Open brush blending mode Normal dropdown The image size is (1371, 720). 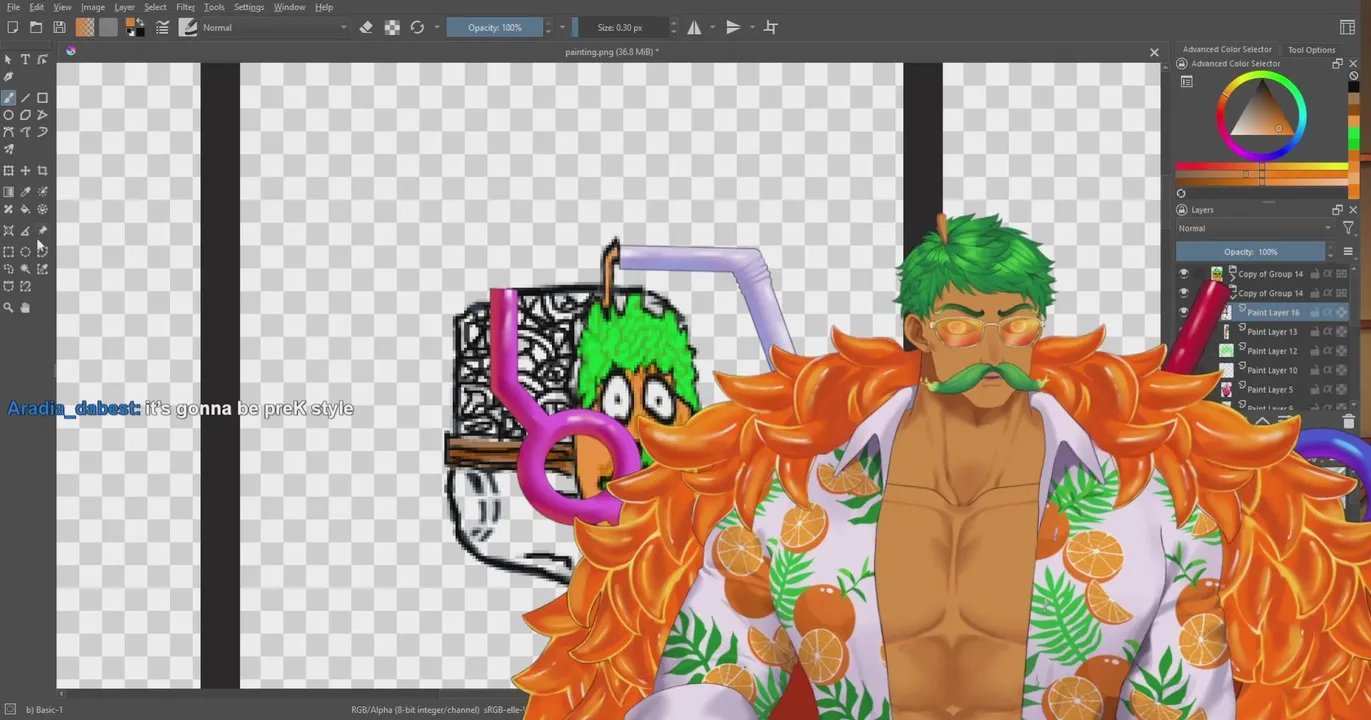(275, 28)
